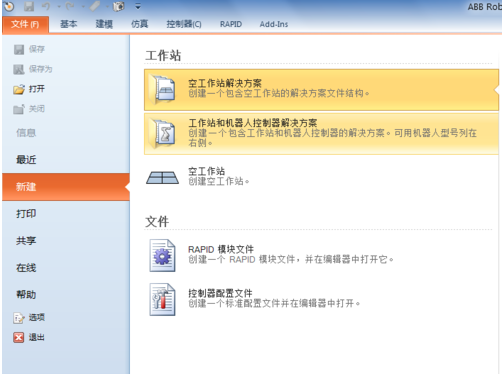Image resolution: width=503 pixels, height=376 pixels.
Task: Switch to the 基本 ribbon tab
Action: [x=69, y=24]
